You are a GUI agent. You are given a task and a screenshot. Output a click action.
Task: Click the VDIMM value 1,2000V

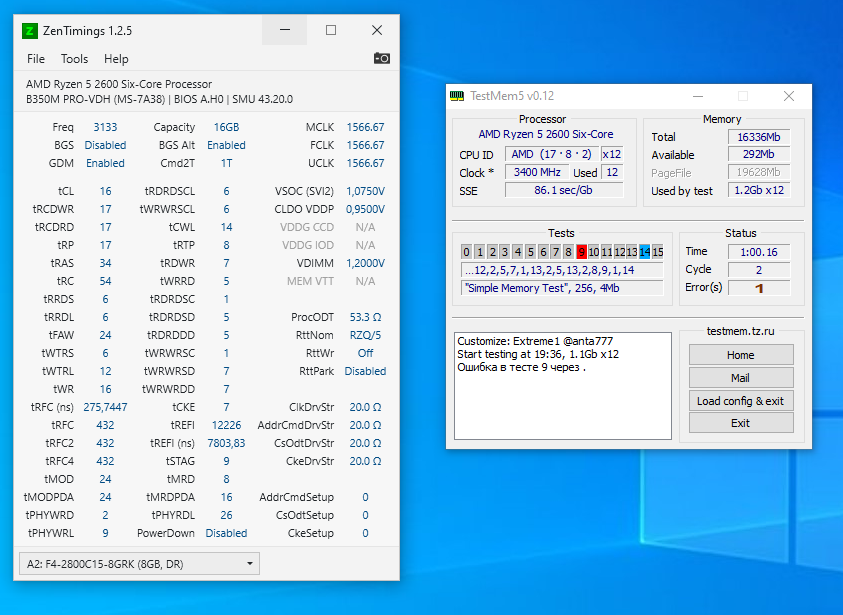(366, 263)
